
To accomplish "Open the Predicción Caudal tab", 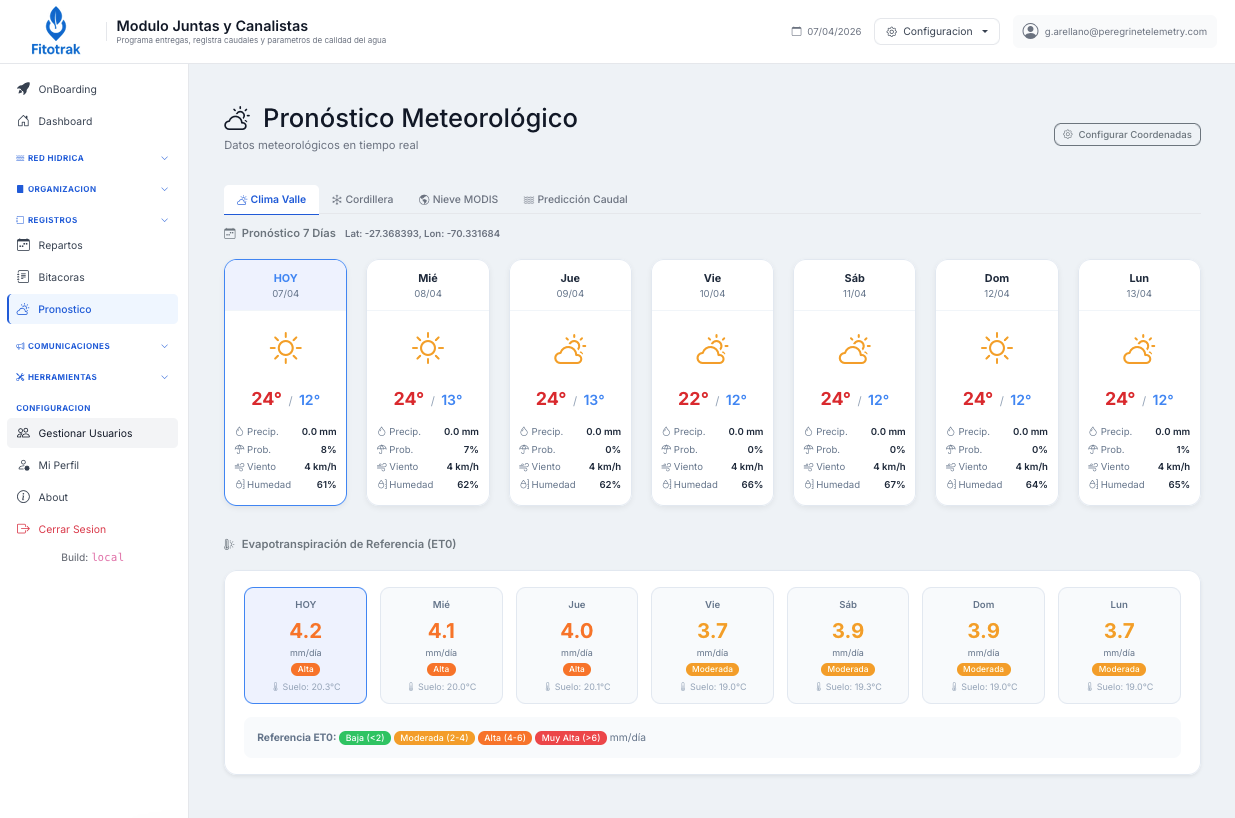I will 575,199.
